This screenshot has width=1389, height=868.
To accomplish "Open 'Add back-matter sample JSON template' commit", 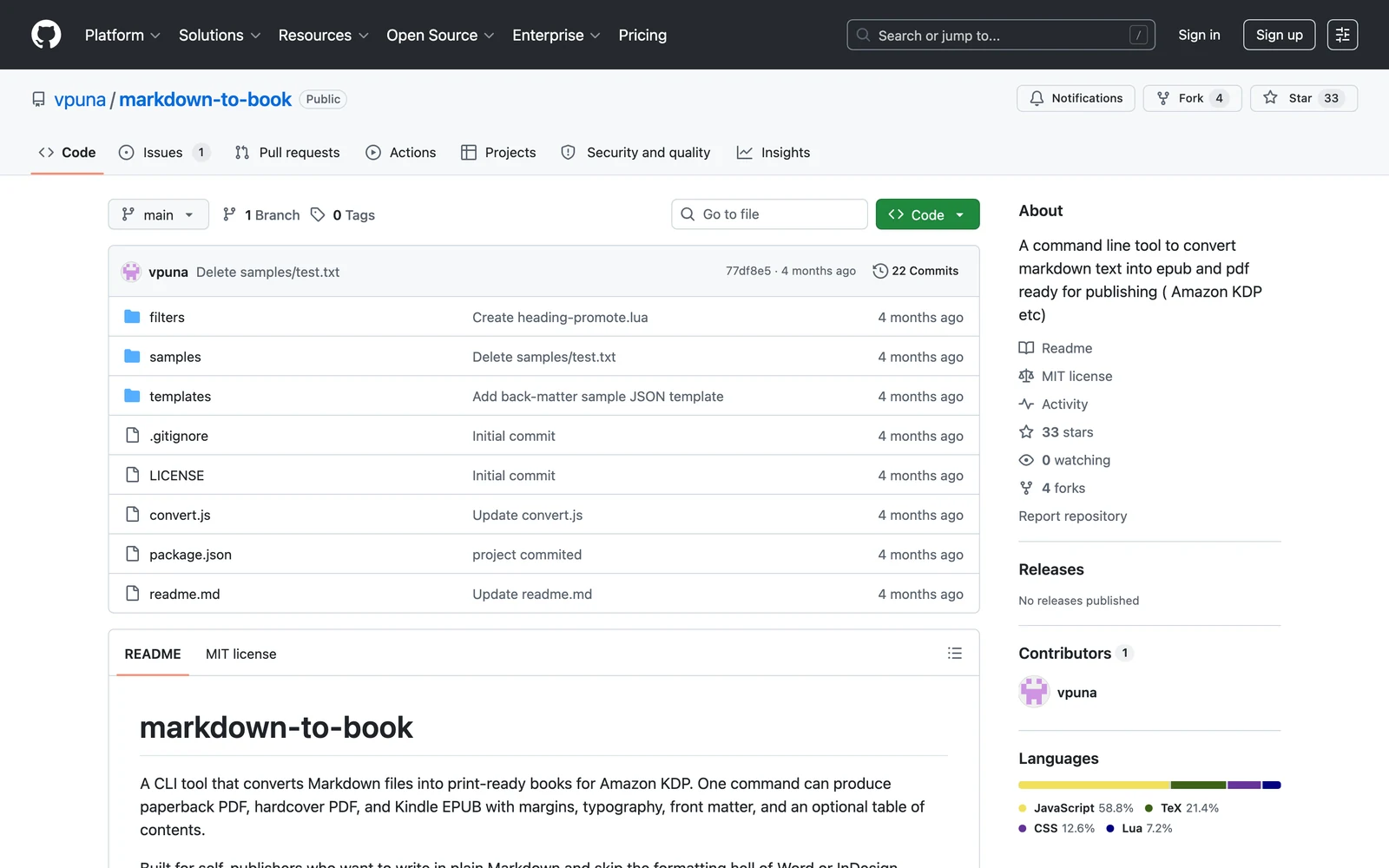I will [x=598, y=396].
